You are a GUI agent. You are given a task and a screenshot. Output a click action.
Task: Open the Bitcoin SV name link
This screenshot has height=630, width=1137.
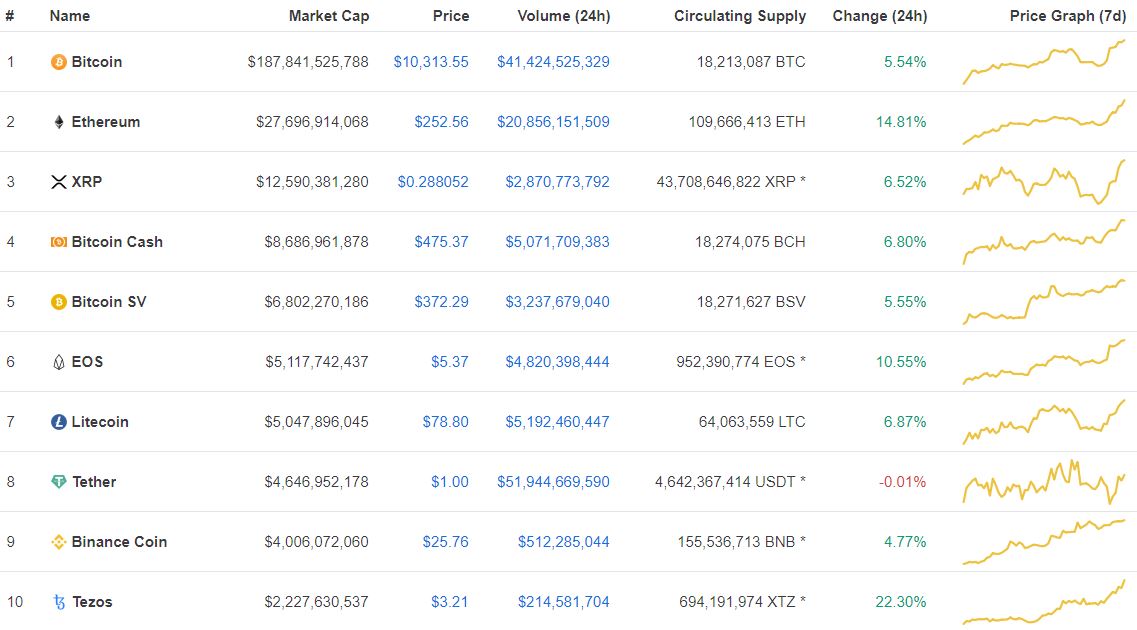[109, 302]
